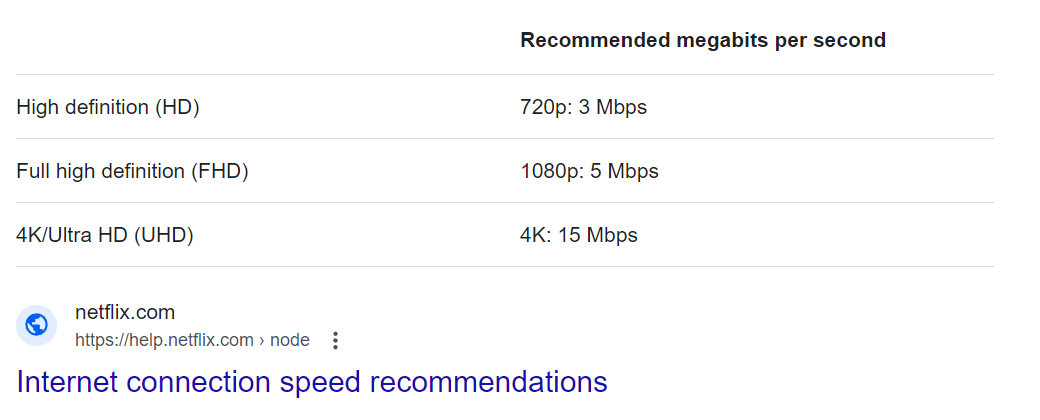
Task: Click the '720p:' resolution label
Action: [547, 107]
